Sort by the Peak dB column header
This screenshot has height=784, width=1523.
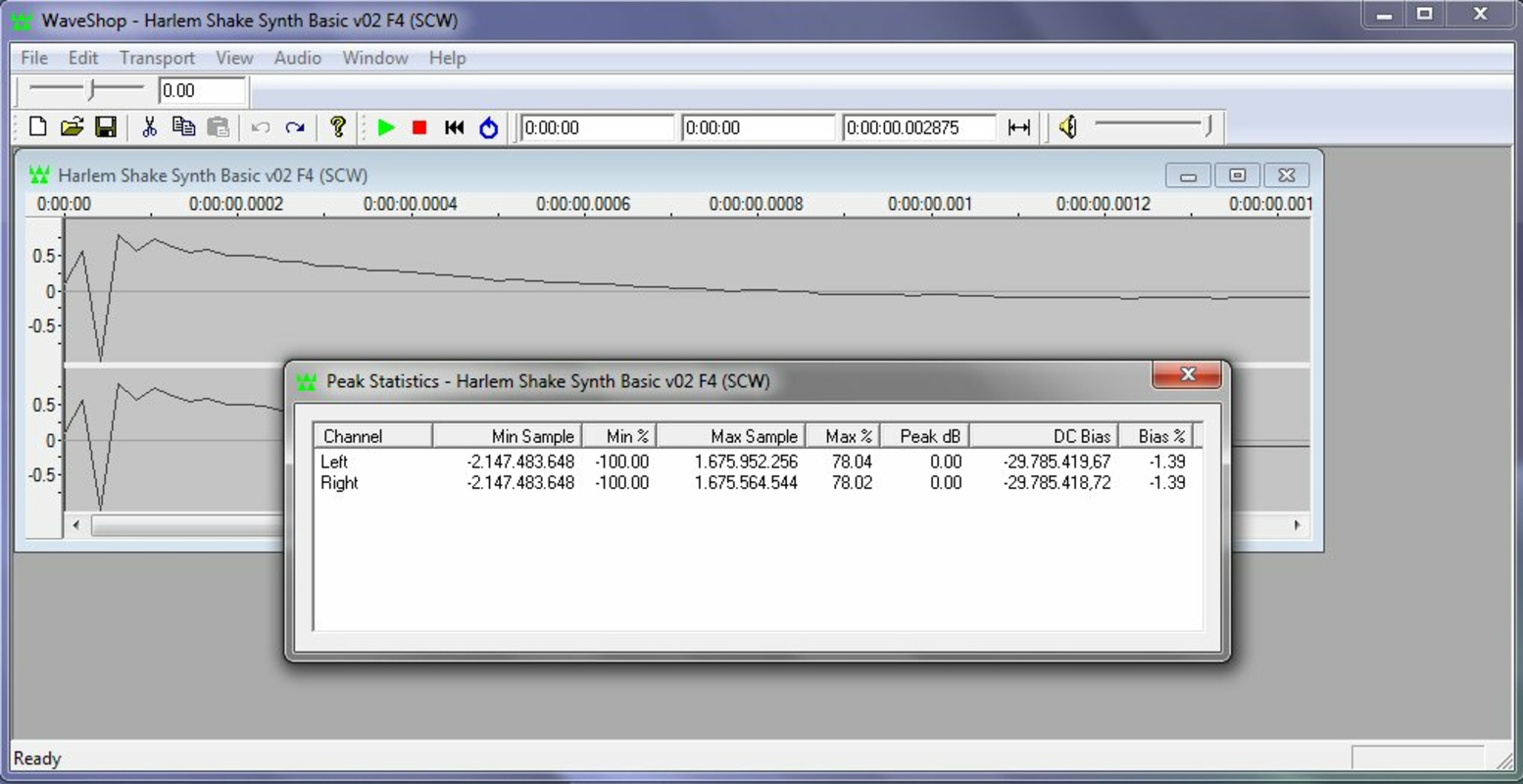[924, 436]
